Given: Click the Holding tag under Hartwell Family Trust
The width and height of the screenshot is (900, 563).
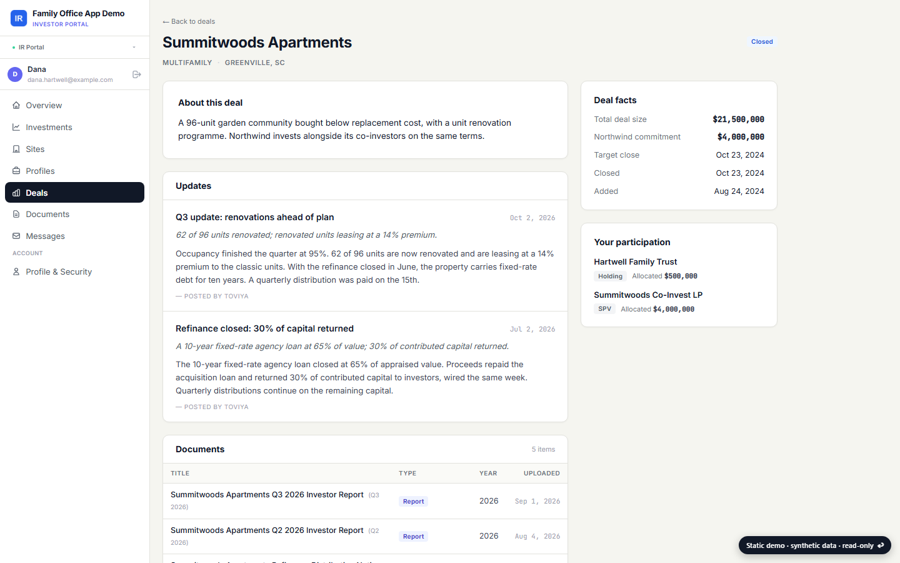Looking at the screenshot, I should tap(610, 276).
